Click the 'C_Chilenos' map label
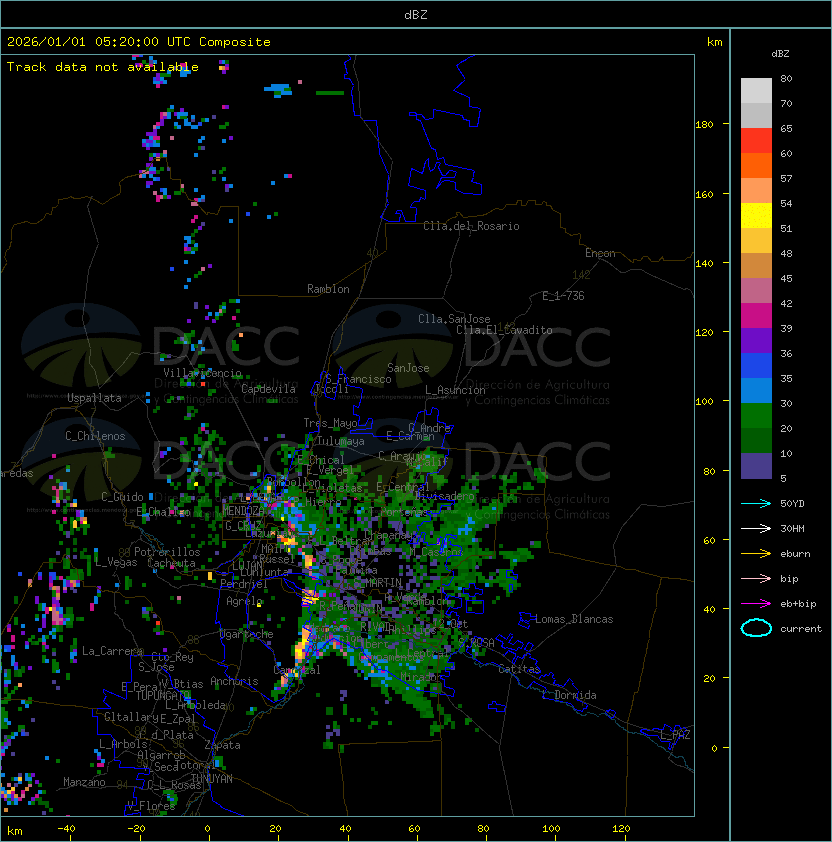This screenshot has height=842, width=832. (x=95, y=436)
